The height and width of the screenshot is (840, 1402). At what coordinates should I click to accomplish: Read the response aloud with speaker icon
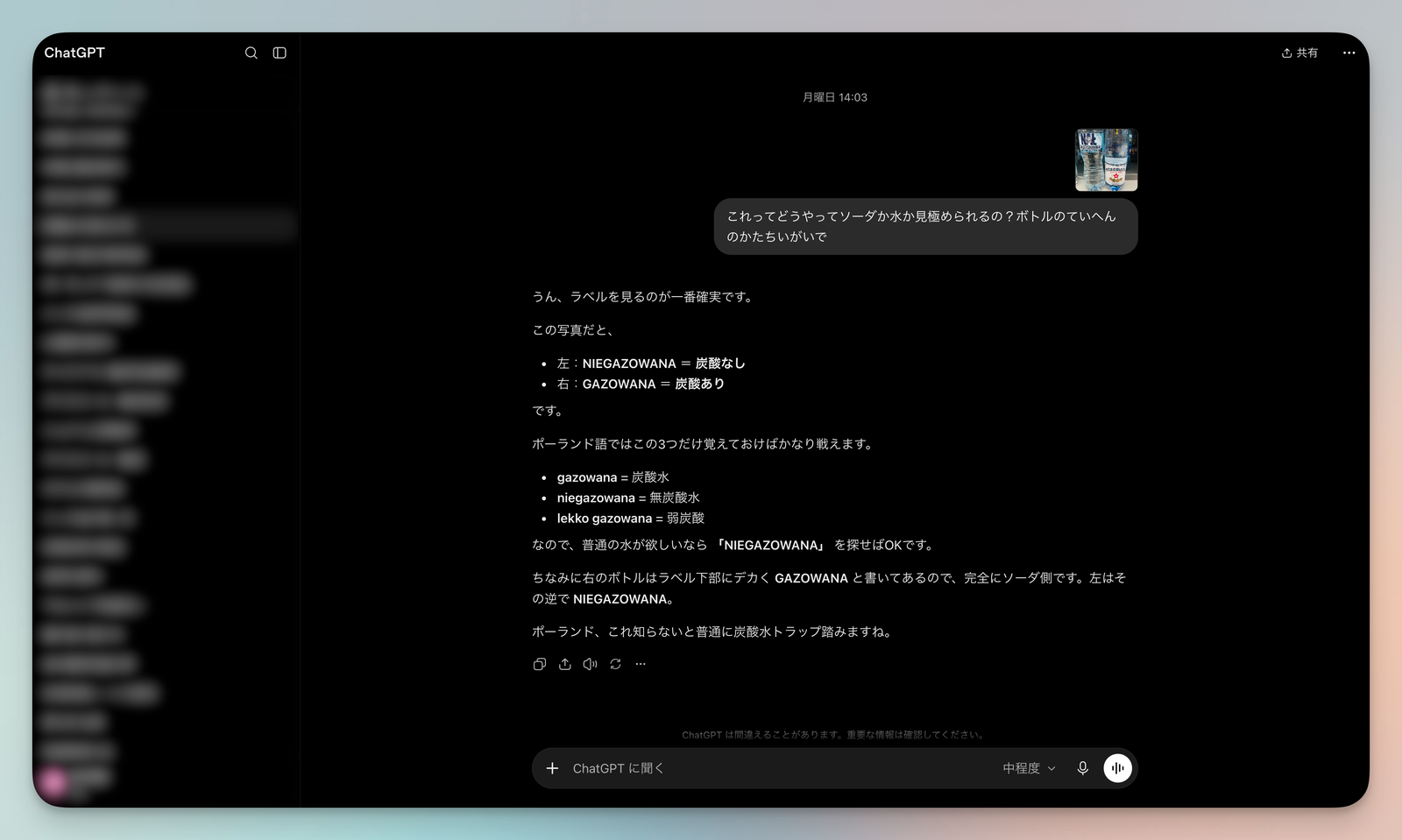coord(591,664)
